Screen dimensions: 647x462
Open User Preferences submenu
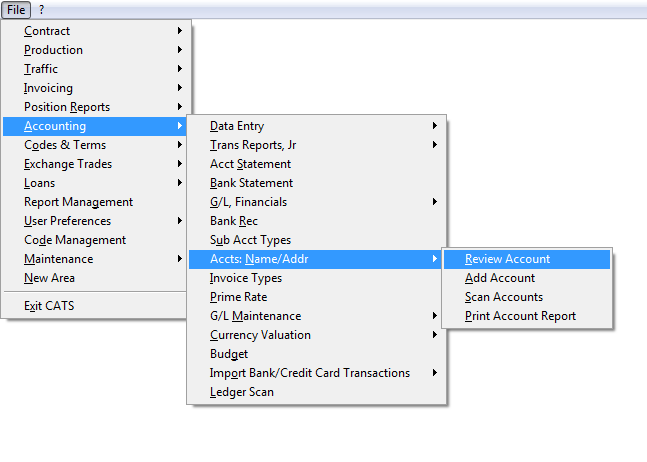click(x=95, y=221)
